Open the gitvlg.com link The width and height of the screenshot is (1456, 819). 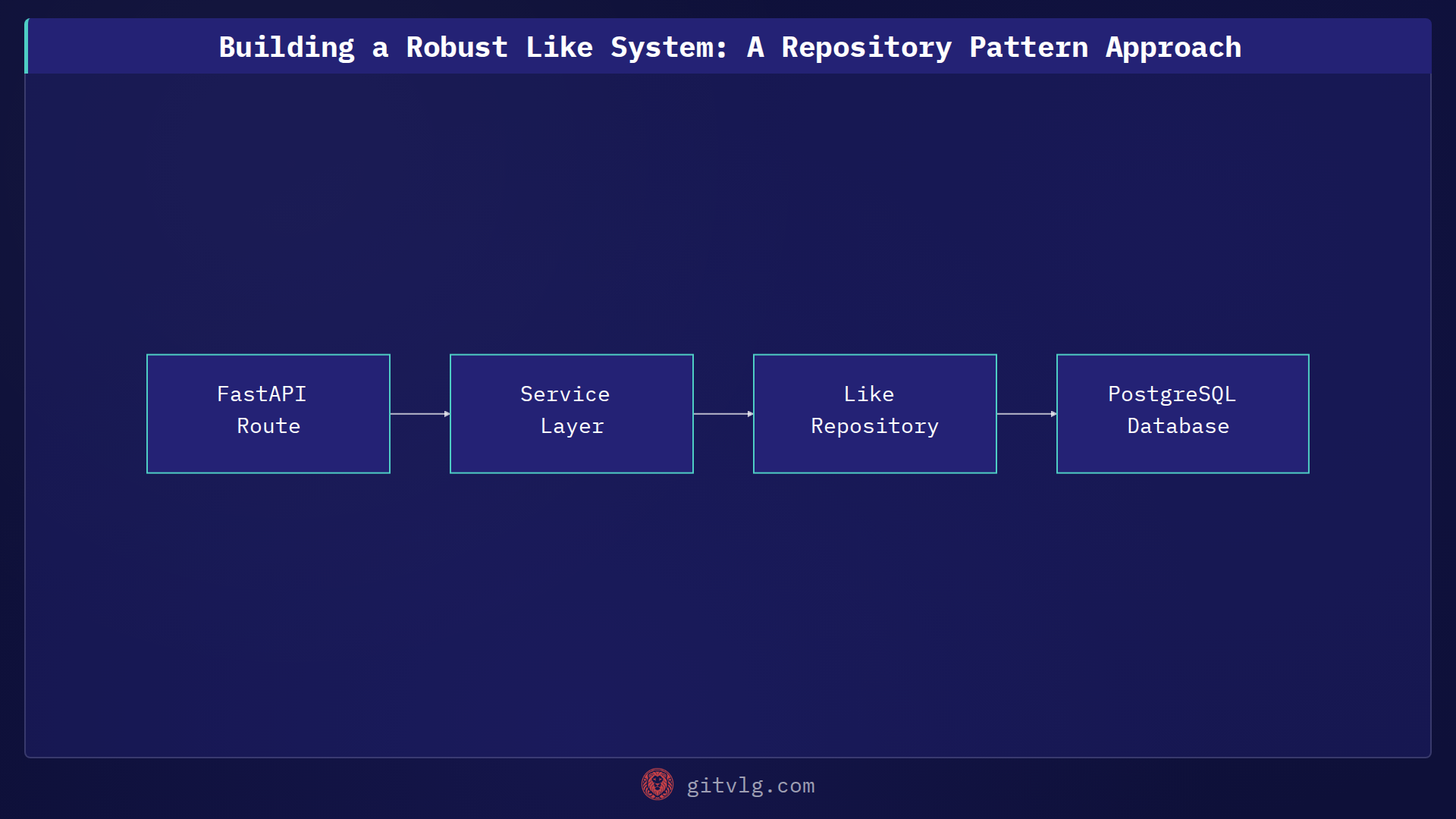(x=751, y=786)
